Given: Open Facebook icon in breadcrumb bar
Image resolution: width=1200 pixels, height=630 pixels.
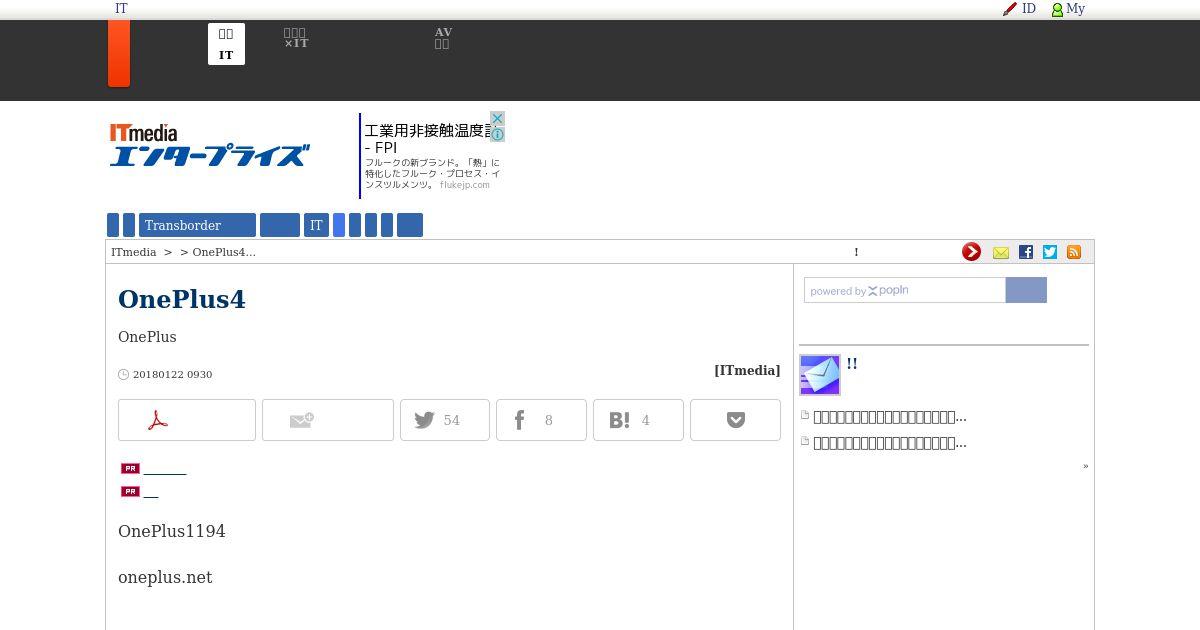Looking at the screenshot, I should coord(1026,252).
